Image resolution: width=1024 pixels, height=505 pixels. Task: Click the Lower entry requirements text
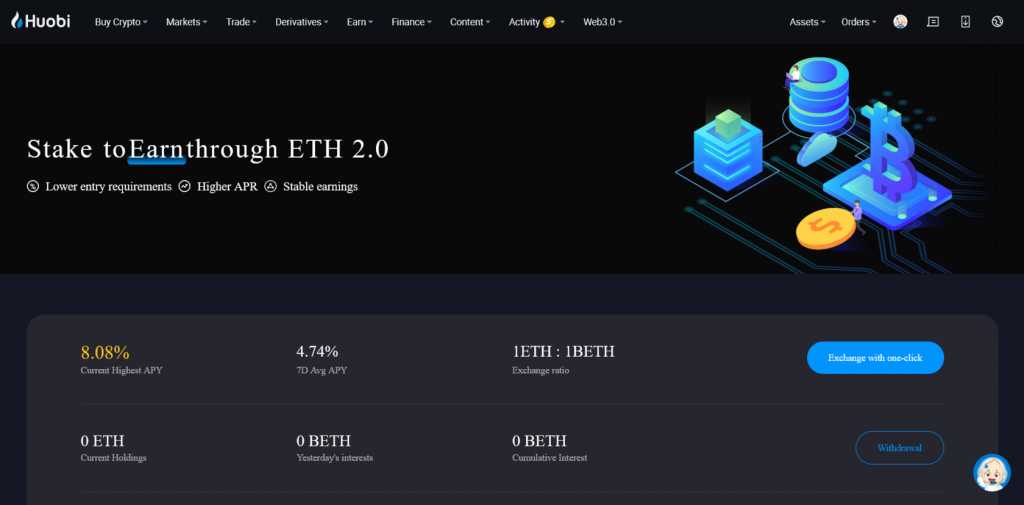(108, 187)
